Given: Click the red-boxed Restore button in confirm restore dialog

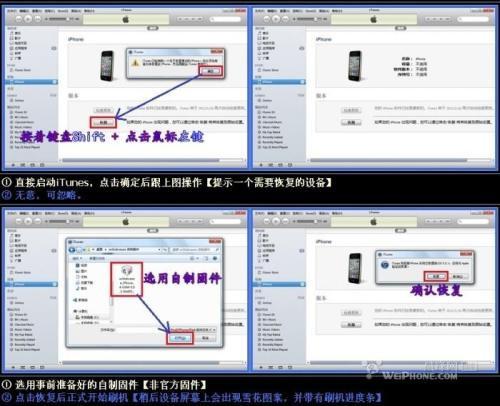Looking at the screenshot, I should [x=436, y=276].
